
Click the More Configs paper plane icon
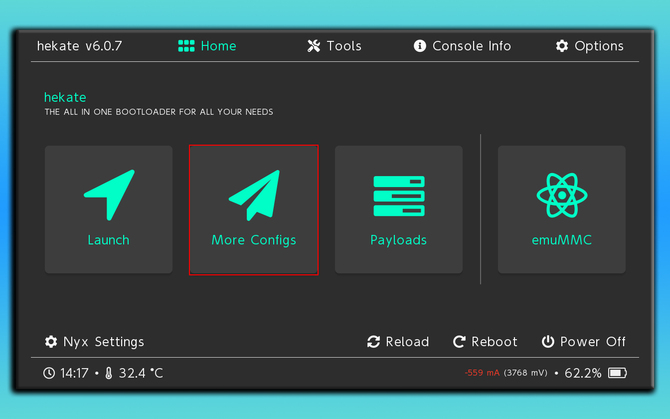pyautogui.click(x=255, y=195)
